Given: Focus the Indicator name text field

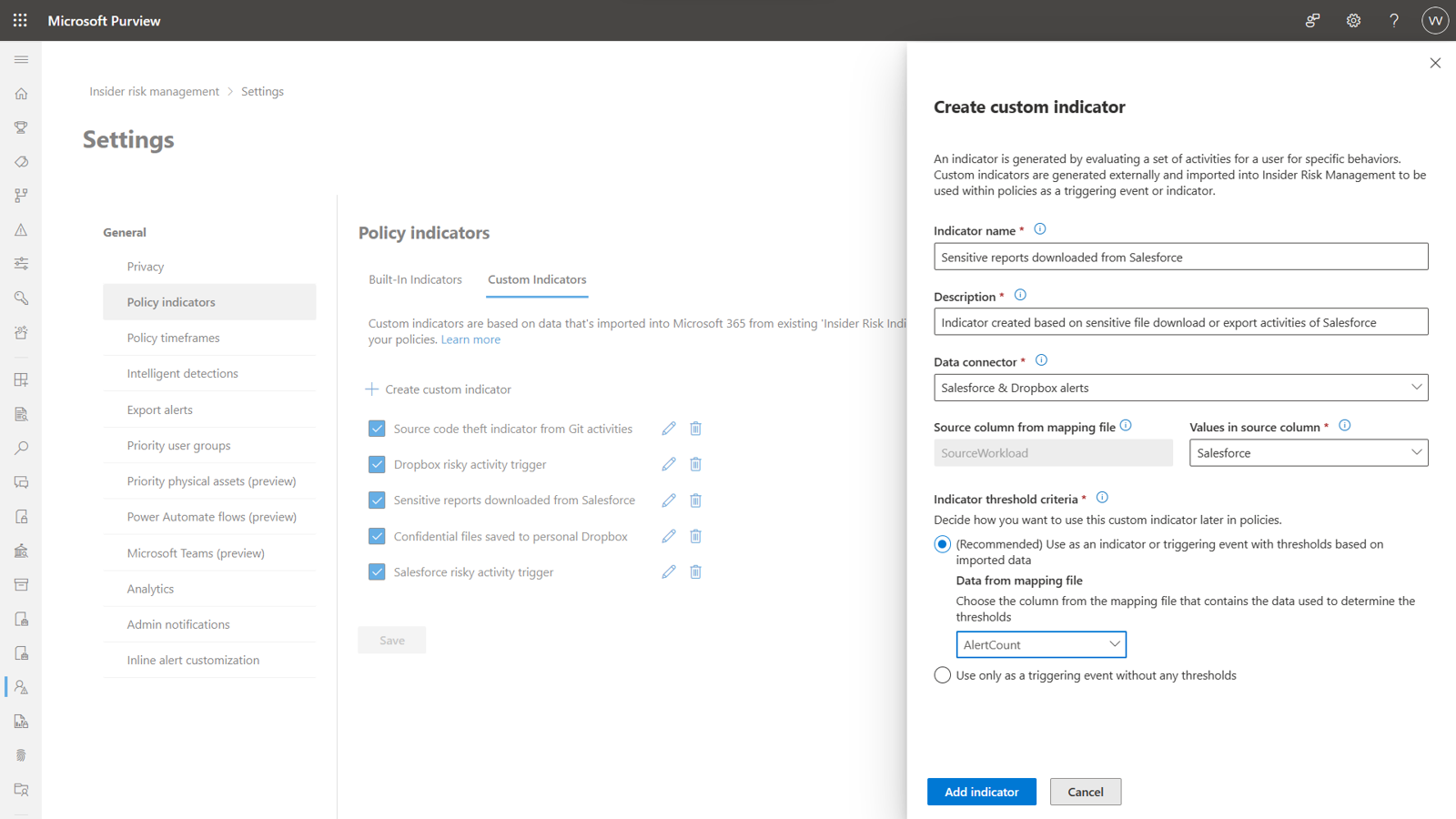Looking at the screenshot, I should (x=1181, y=257).
